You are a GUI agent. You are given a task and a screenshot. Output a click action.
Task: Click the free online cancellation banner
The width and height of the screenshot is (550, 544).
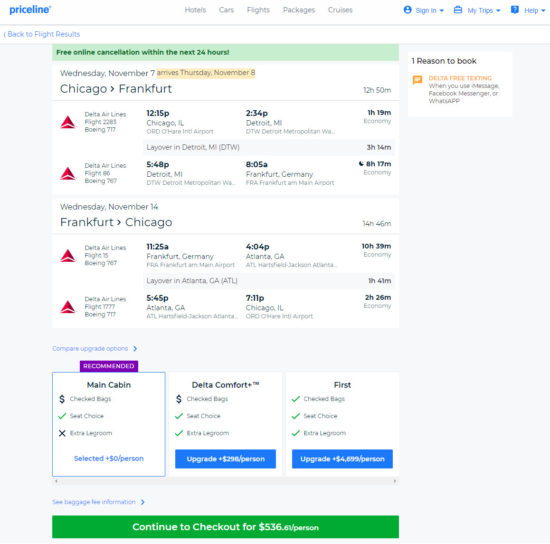coord(226,52)
